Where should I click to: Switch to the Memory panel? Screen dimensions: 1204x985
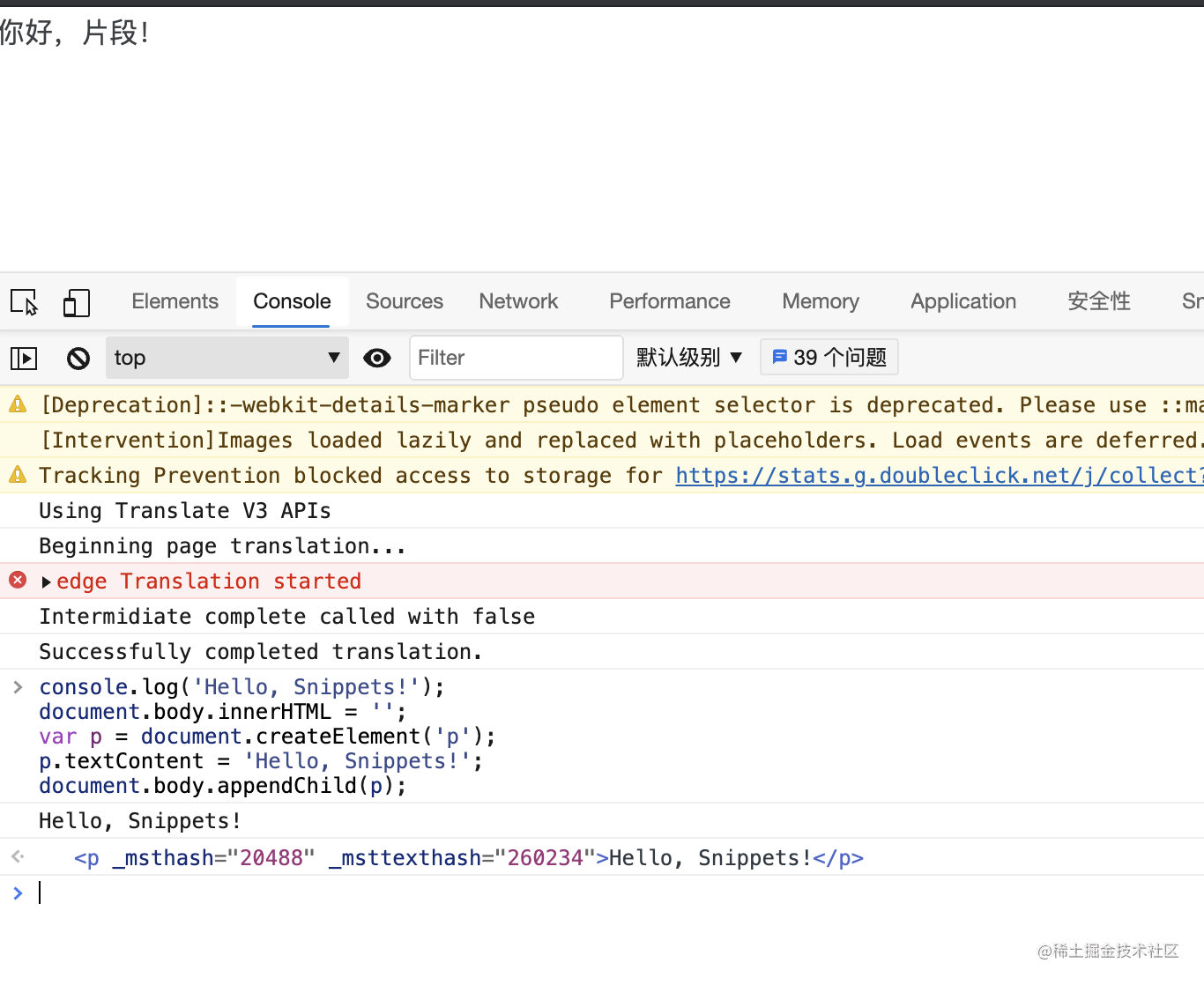tap(820, 301)
